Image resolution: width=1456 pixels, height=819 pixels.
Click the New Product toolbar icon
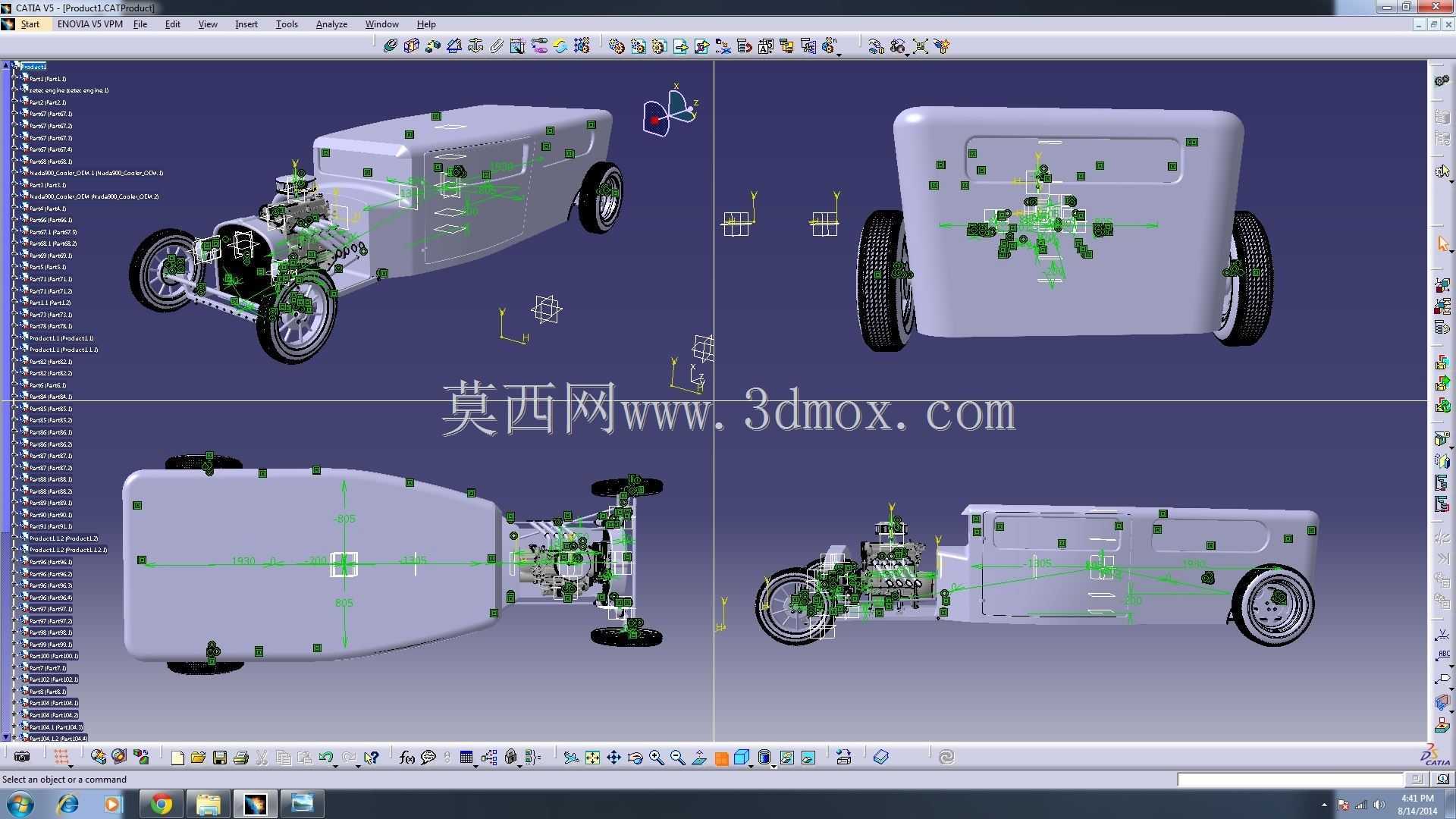(638, 46)
